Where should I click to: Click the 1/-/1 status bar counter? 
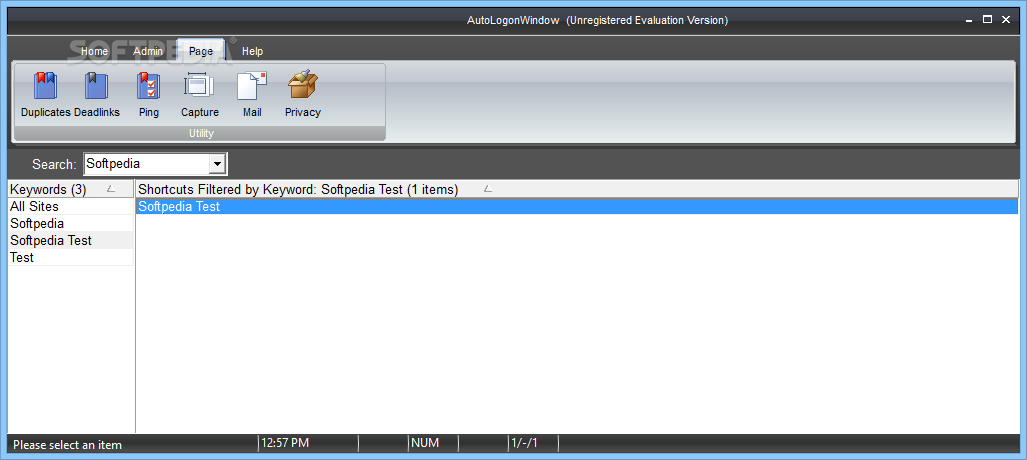pos(524,444)
